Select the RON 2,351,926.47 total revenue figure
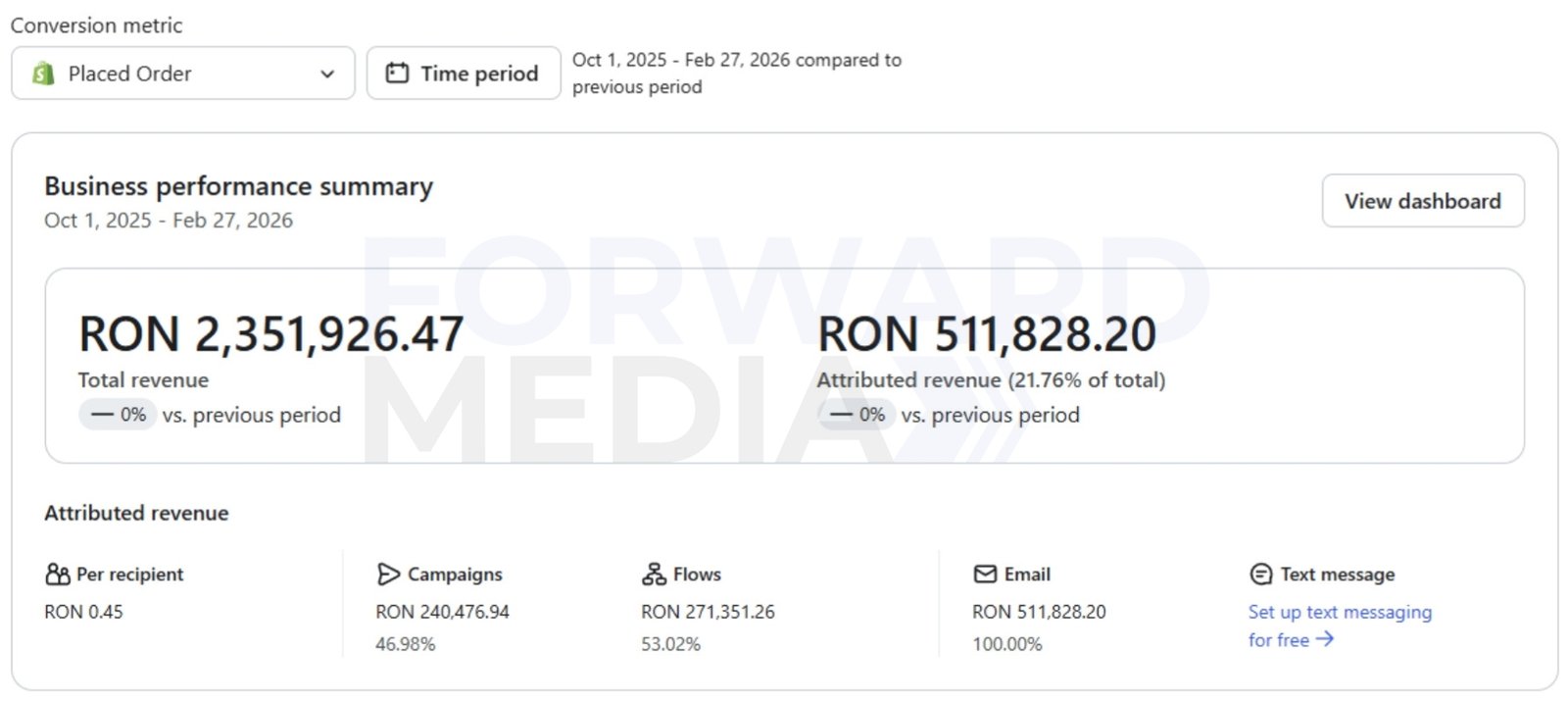Screen dimensions: 1568x701 tap(270, 334)
